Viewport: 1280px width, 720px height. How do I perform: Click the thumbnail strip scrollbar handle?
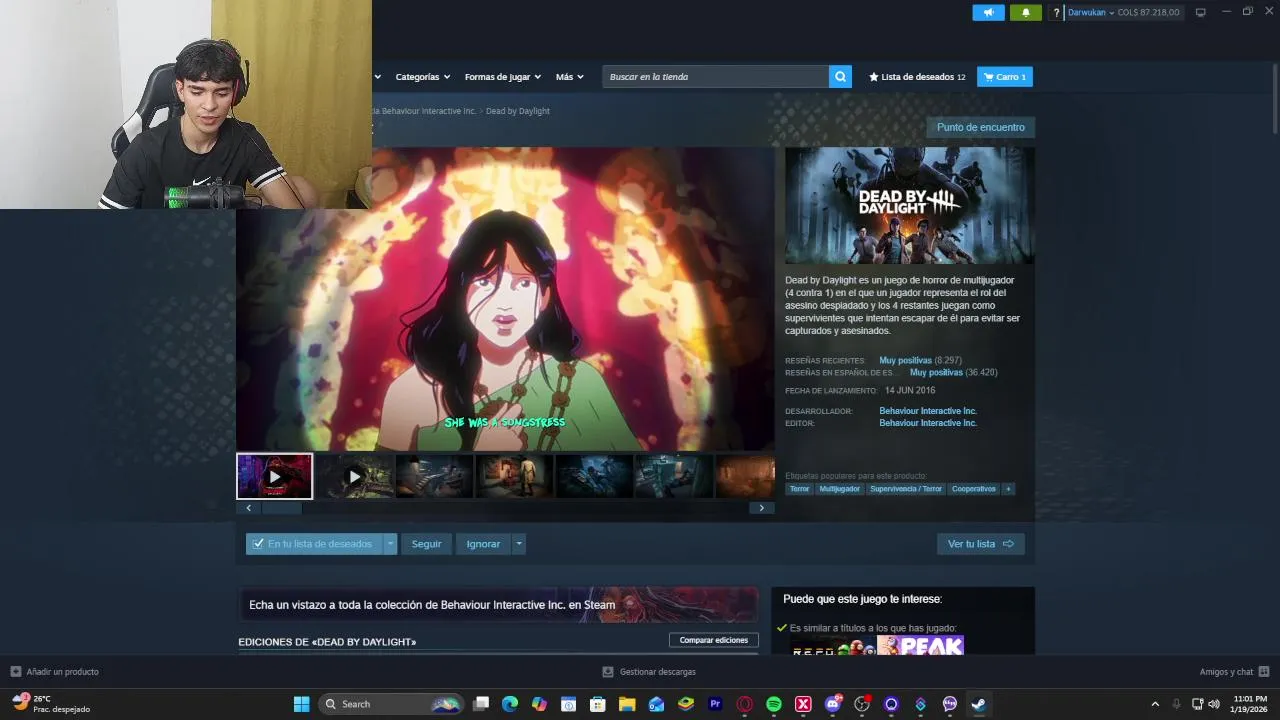click(281, 508)
